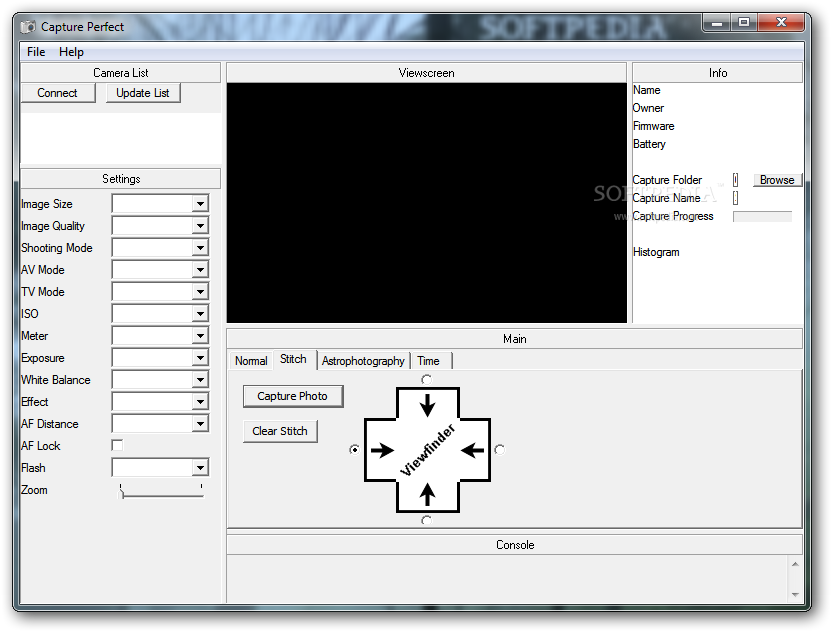The image size is (832, 632).
Task: Click the Clear Stitch button
Action: [x=280, y=431]
